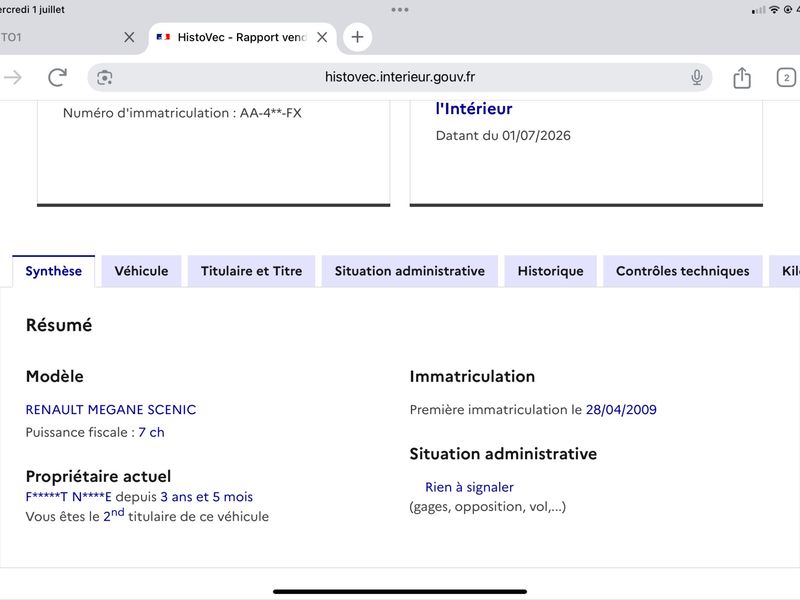This screenshot has height=600, width=800.
Task: Close the TO1 tab
Action: click(129, 37)
